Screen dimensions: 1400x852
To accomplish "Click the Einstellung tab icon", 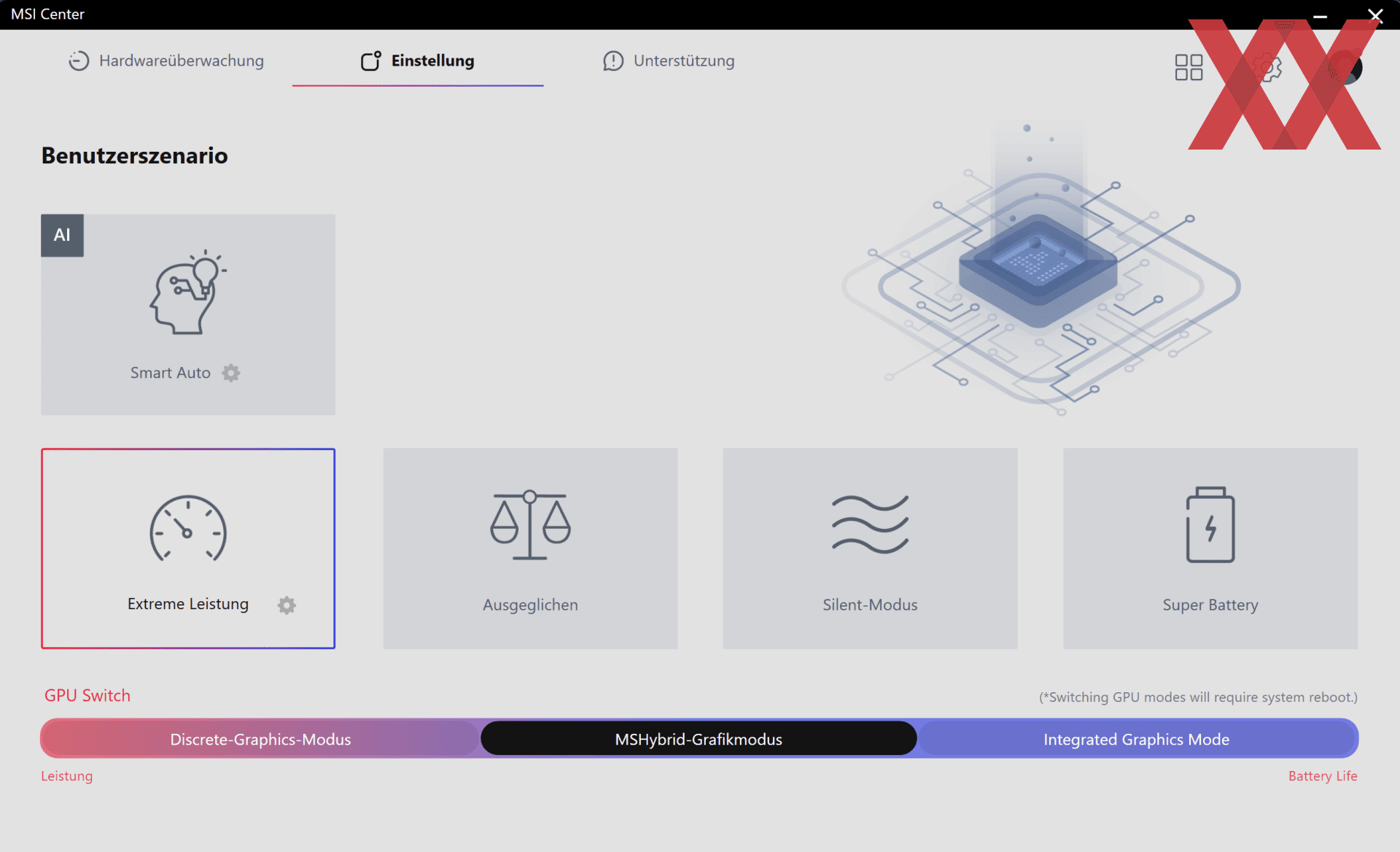I will click(x=371, y=61).
